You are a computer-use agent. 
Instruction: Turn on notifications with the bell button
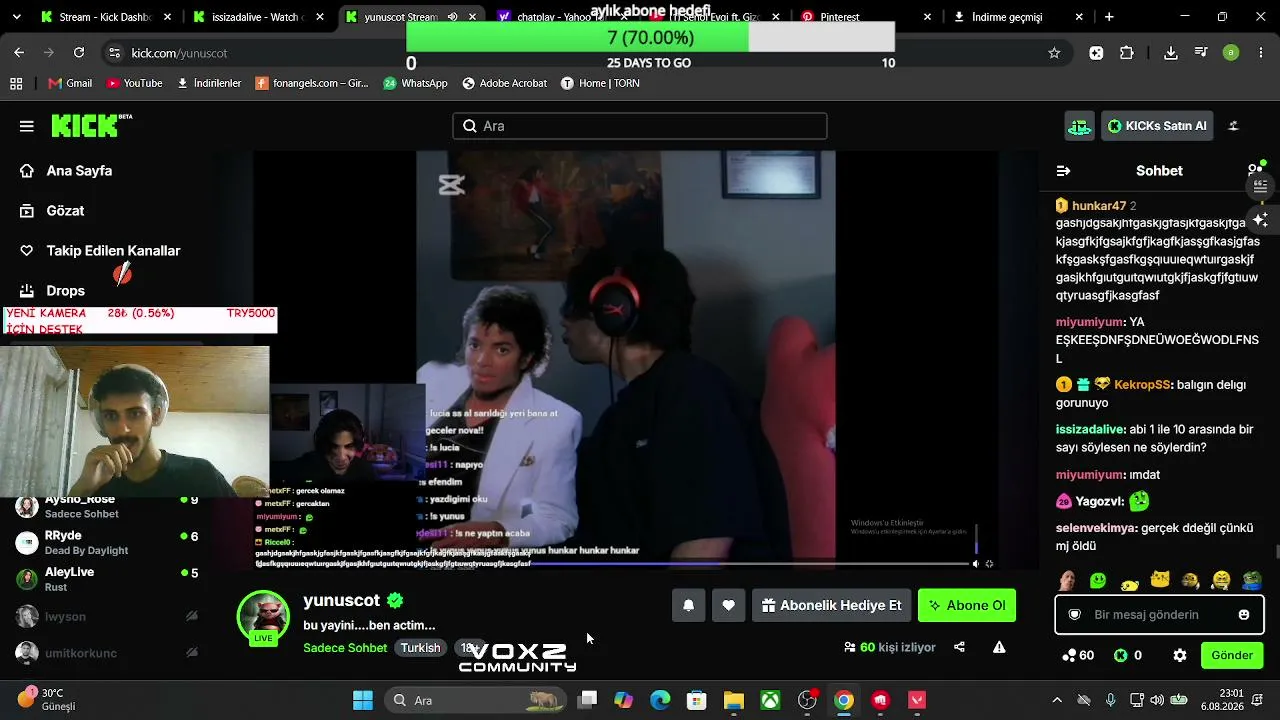pyautogui.click(x=689, y=605)
